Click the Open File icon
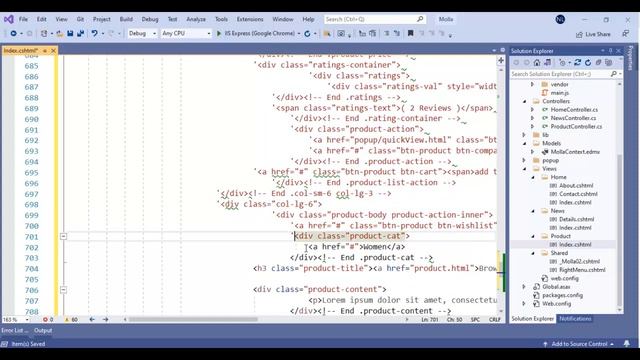640x360 pixels. point(60,33)
